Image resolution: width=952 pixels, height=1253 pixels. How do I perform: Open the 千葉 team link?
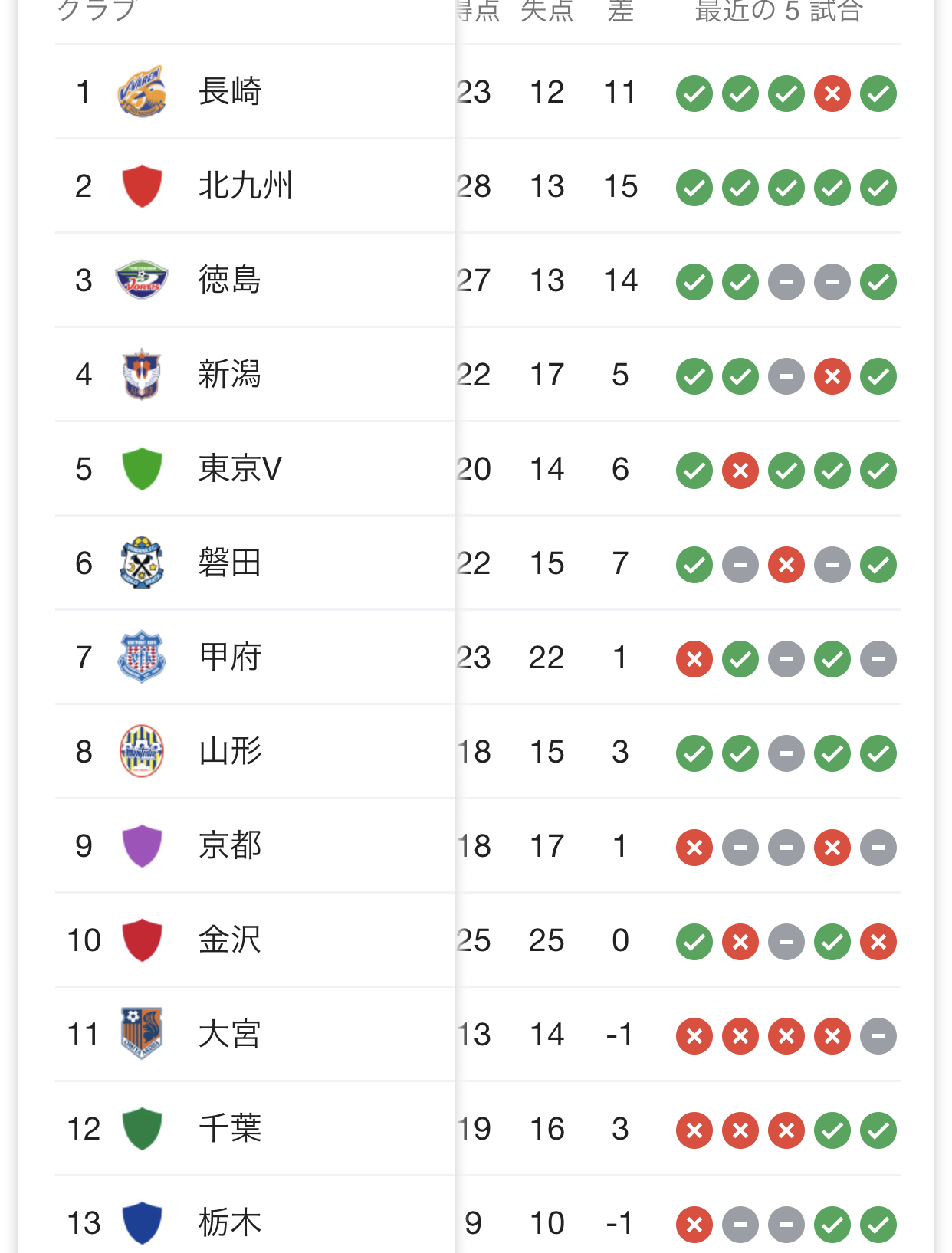229,1129
